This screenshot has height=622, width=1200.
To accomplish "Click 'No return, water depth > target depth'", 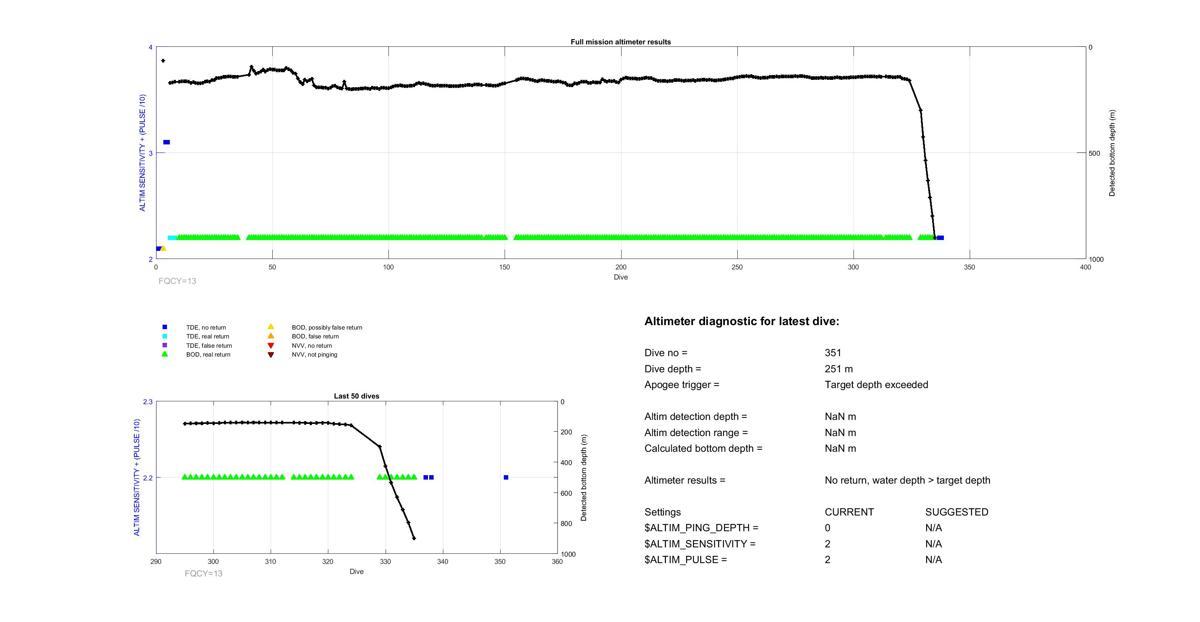I will tap(908, 481).
